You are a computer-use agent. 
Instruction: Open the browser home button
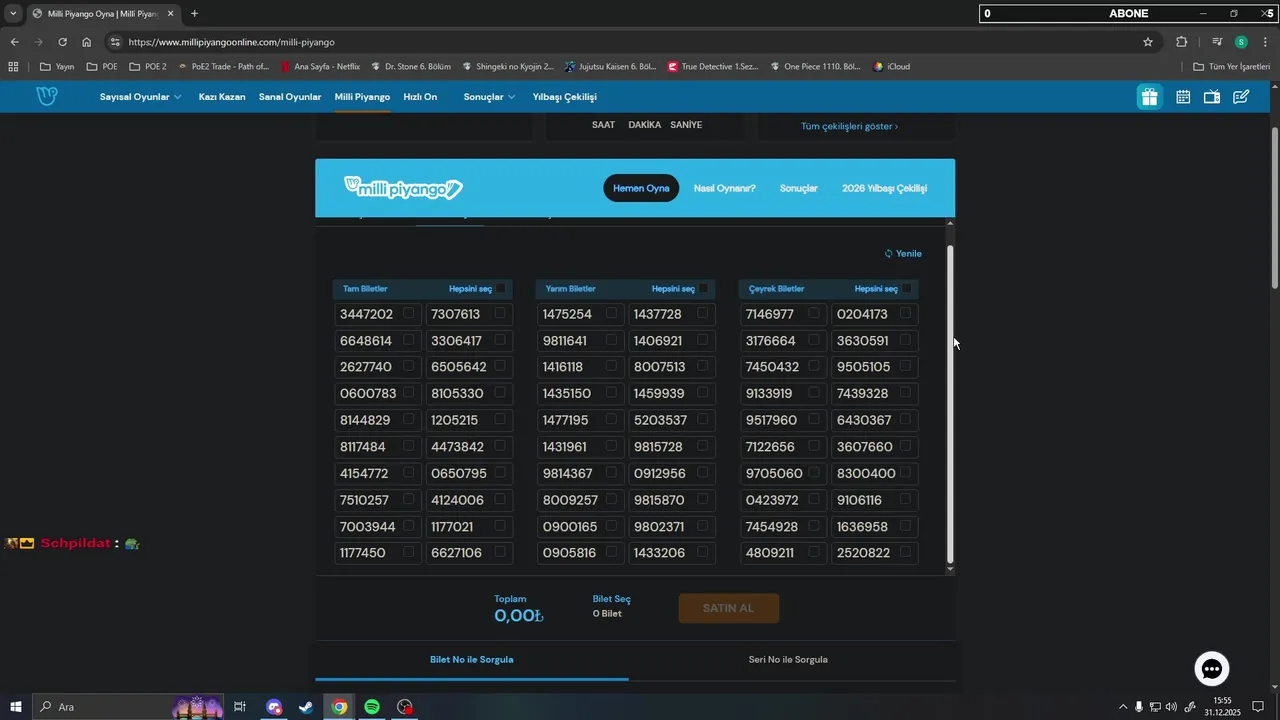point(87,42)
